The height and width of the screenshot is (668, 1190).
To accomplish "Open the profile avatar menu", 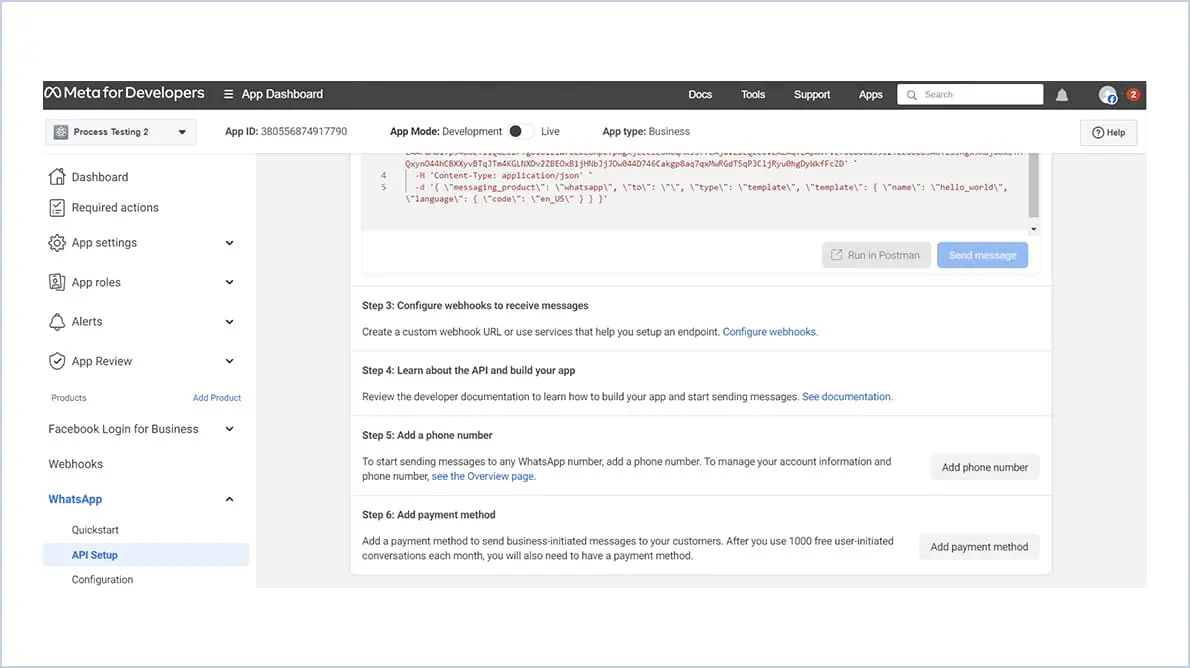I will point(1107,94).
